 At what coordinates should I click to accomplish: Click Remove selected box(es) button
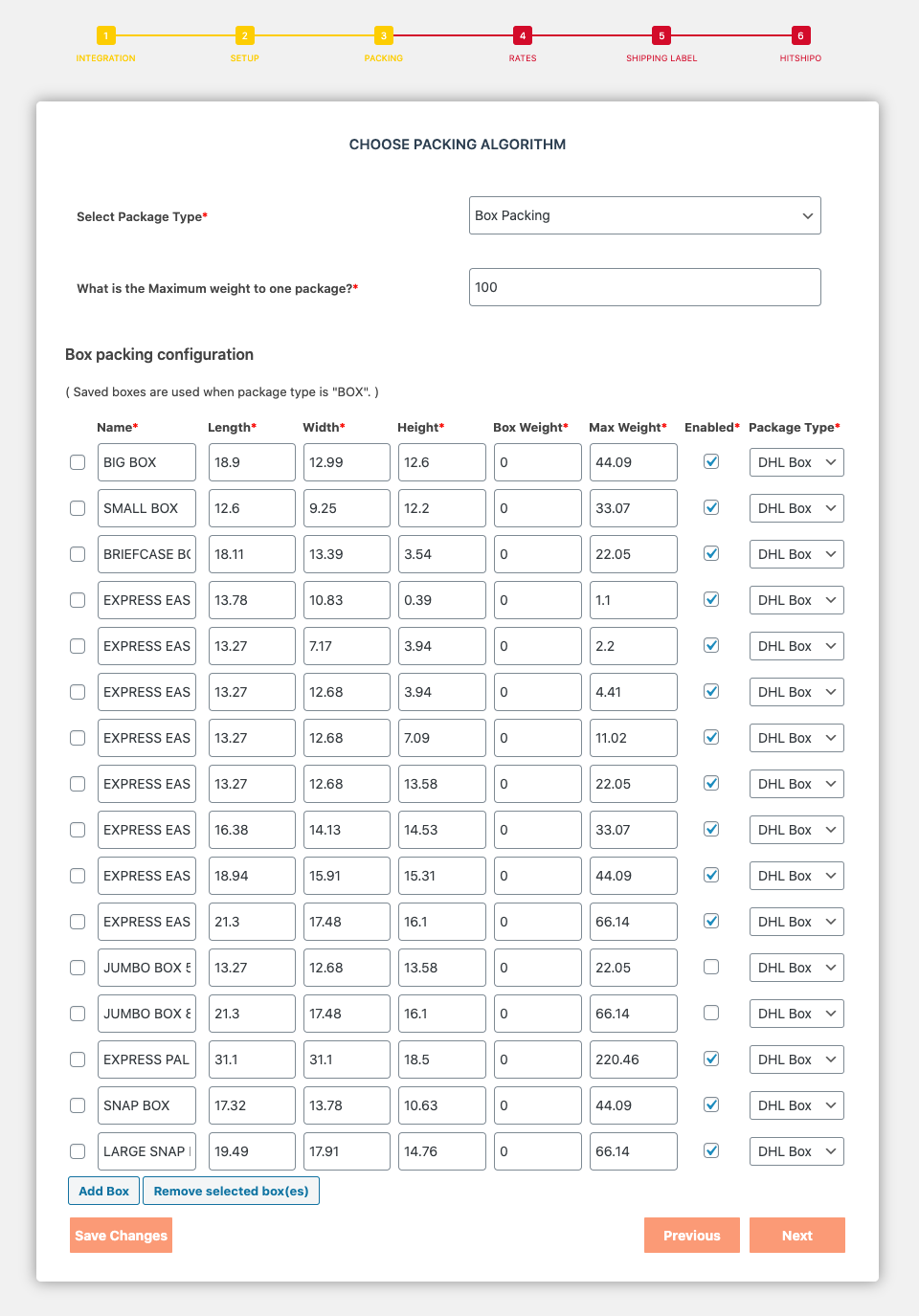click(x=231, y=1191)
